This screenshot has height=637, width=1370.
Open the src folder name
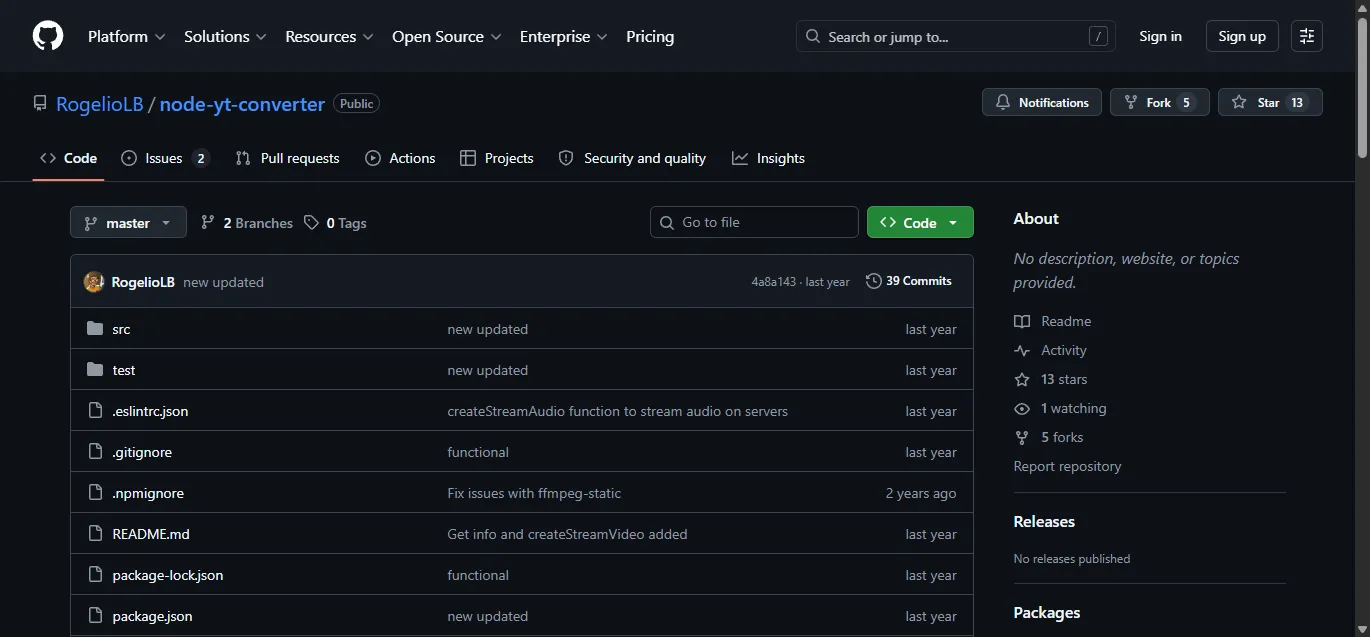121,329
